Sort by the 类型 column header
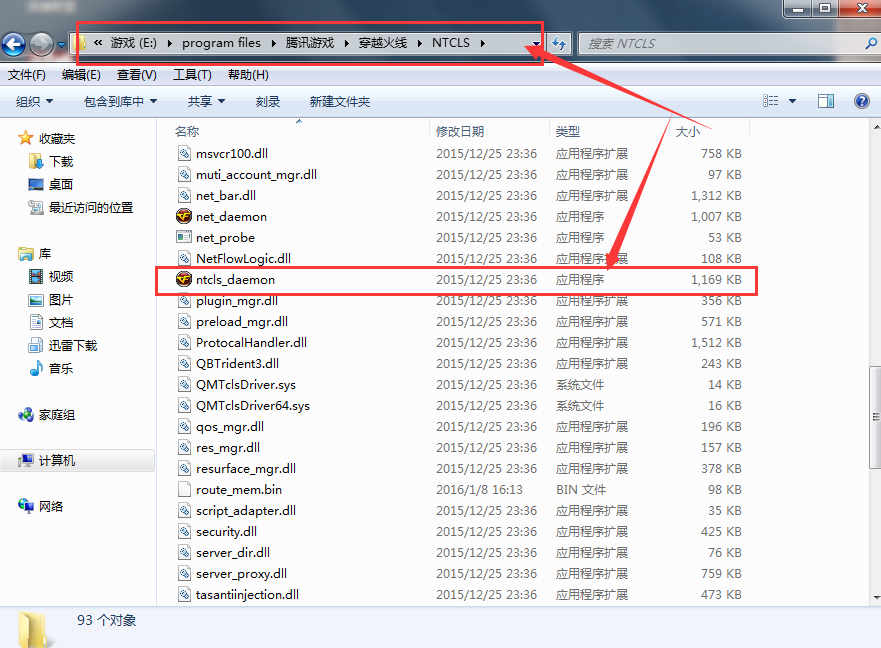The height and width of the screenshot is (648, 881). tap(567, 132)
